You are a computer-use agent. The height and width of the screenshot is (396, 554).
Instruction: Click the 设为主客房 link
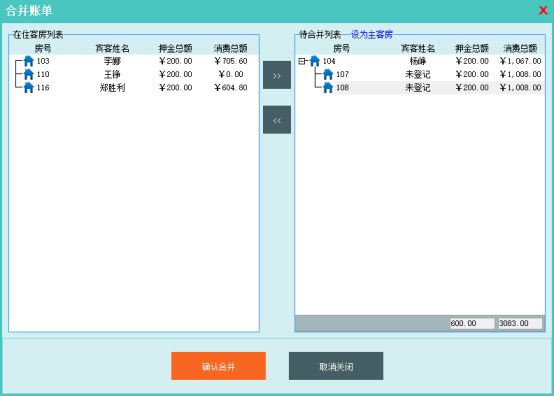point(372,35)
